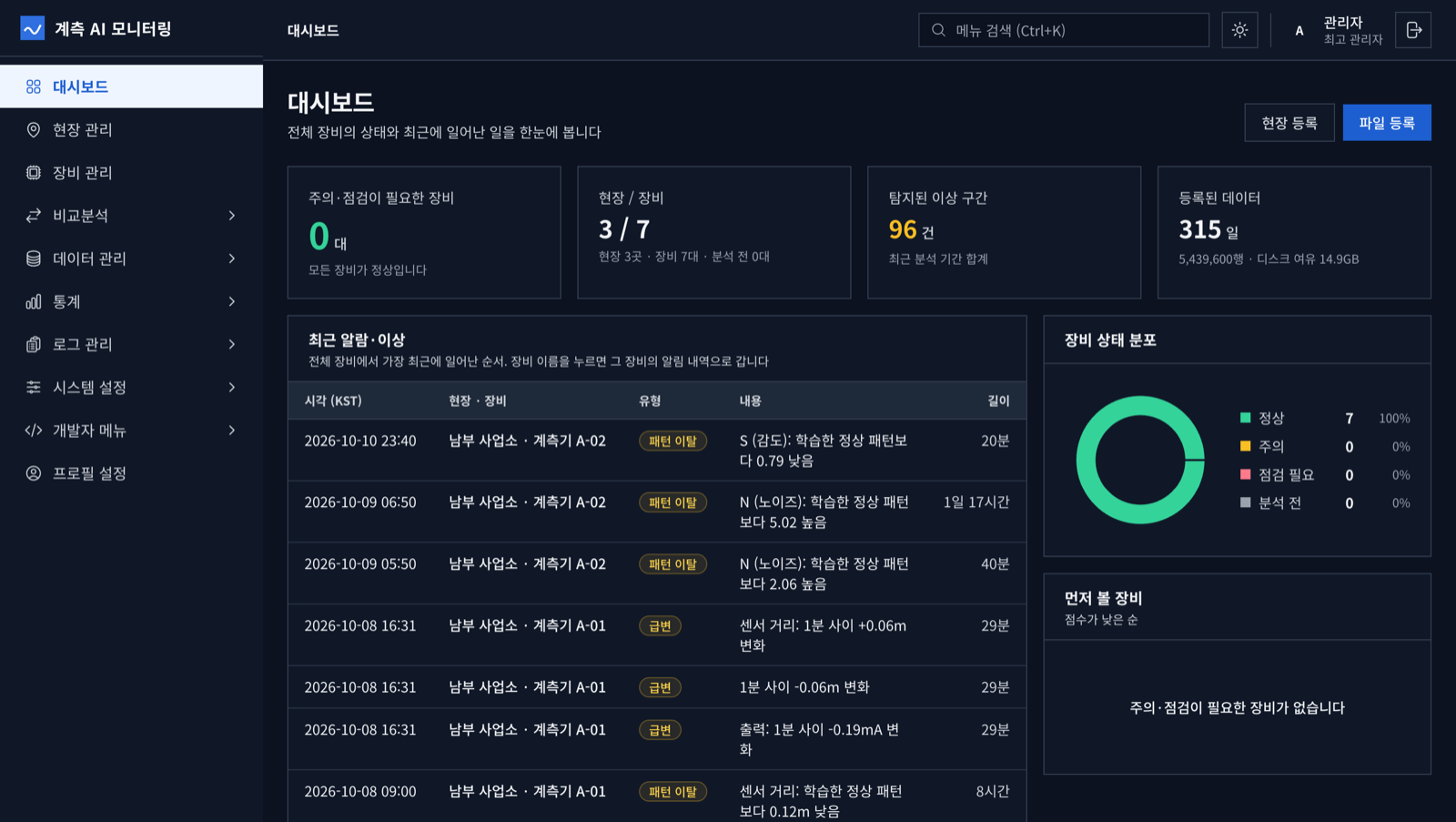The width and height of the screenshot is (1456, 822).
Task: Open the 대시보드 menu item
Action: pyautogui.click(x=131, y=86)
